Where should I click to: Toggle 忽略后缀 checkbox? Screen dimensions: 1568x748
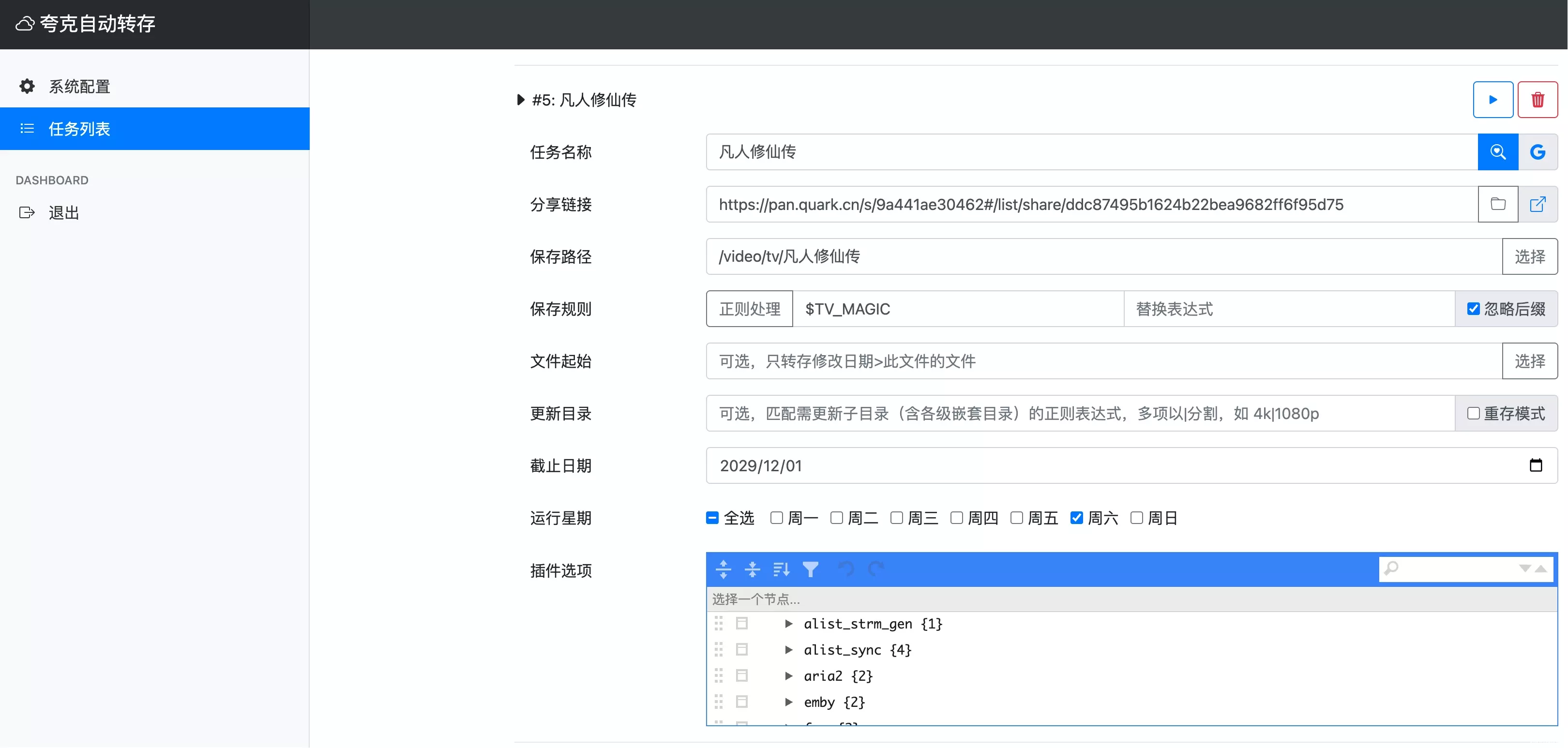(1473, 309)
